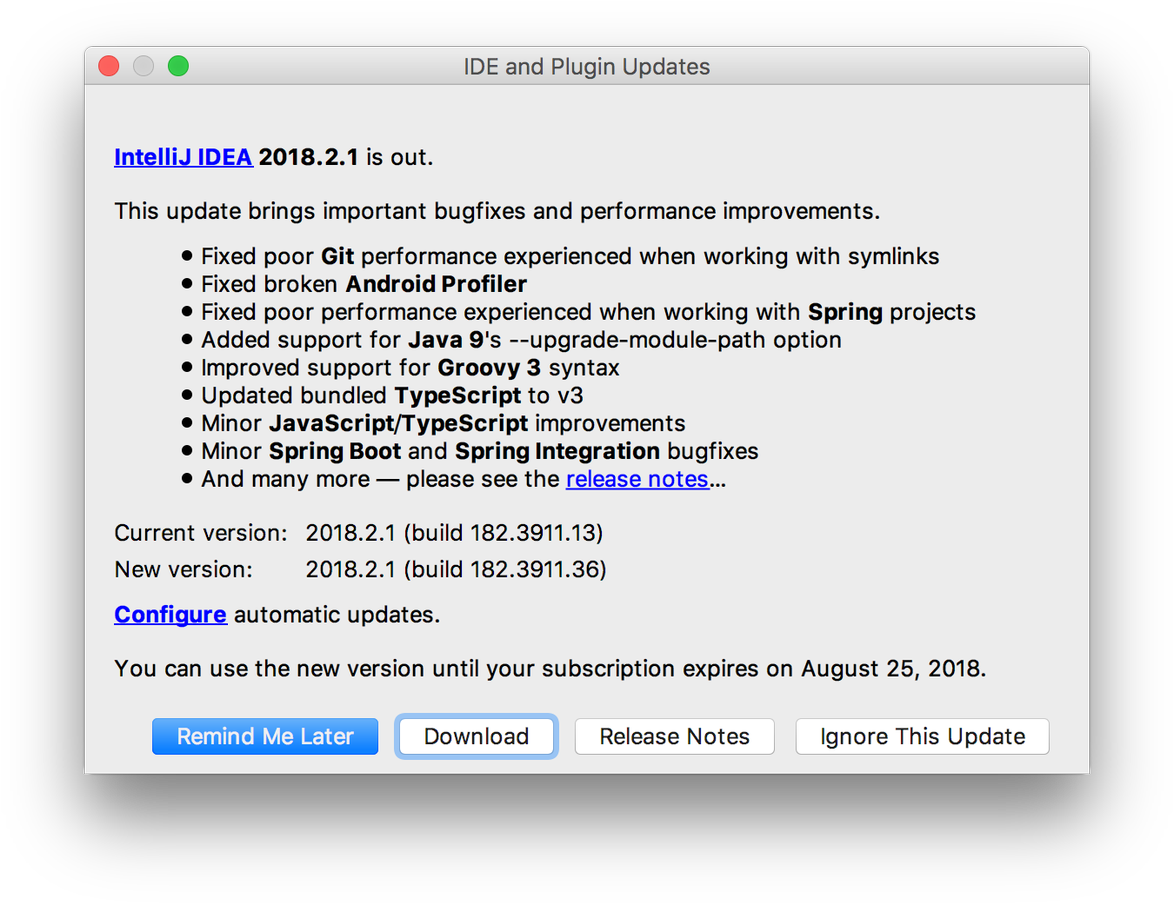
Task: Choose Ignore This Update
Action: (x=922, y=737)
